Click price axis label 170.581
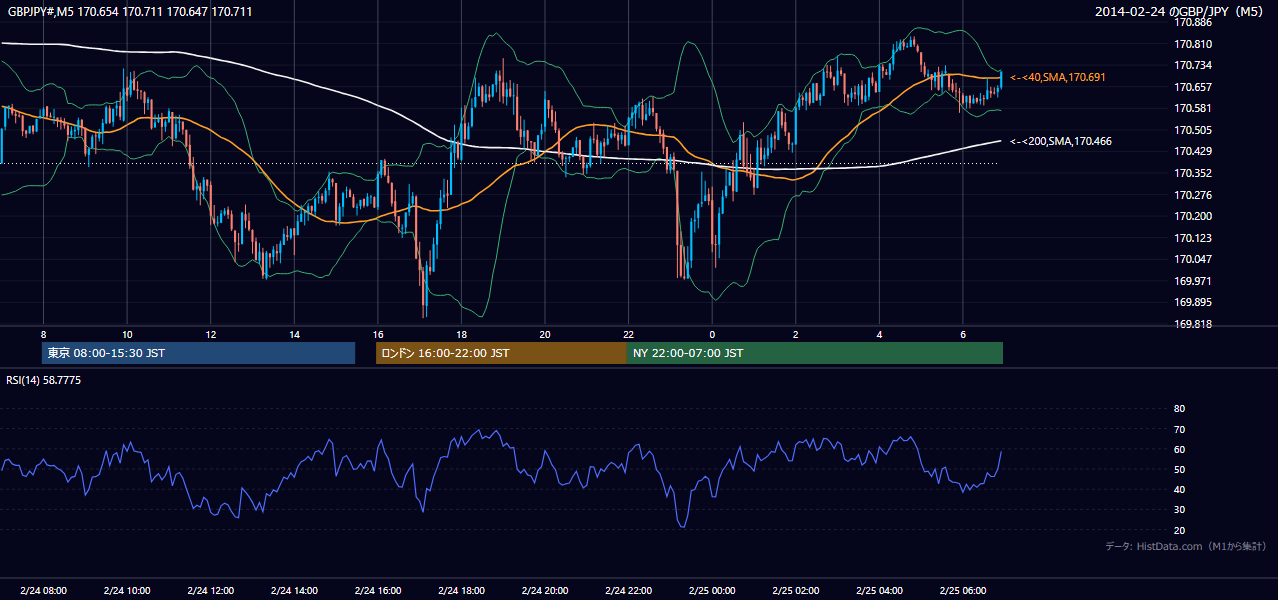1278x600 pixels. 1194,108
